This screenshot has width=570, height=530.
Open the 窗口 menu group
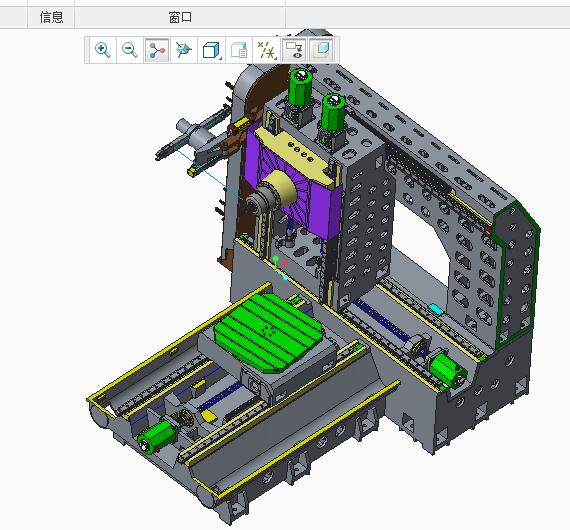tap(180, 17)
